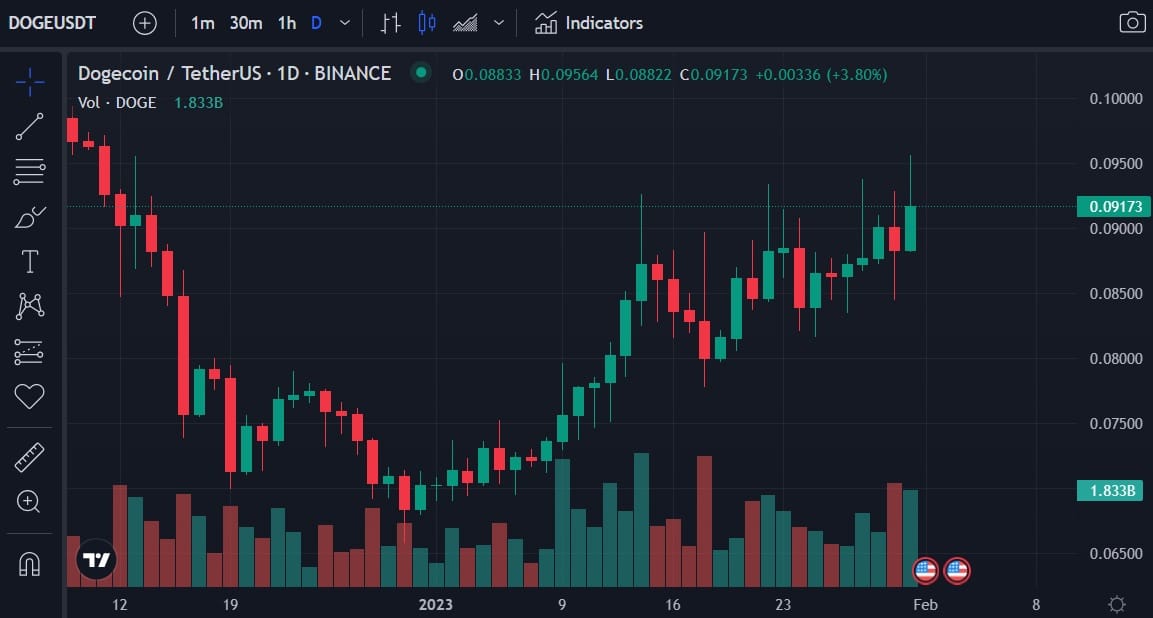Click the first US flag event marker

pos(926,570)
